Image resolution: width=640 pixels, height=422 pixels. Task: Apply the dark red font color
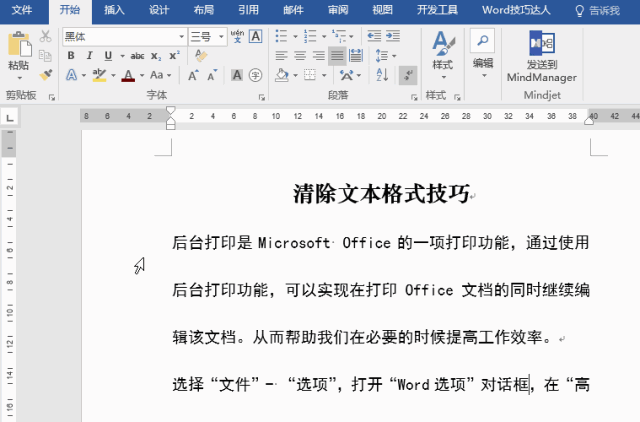pos(128,75)
